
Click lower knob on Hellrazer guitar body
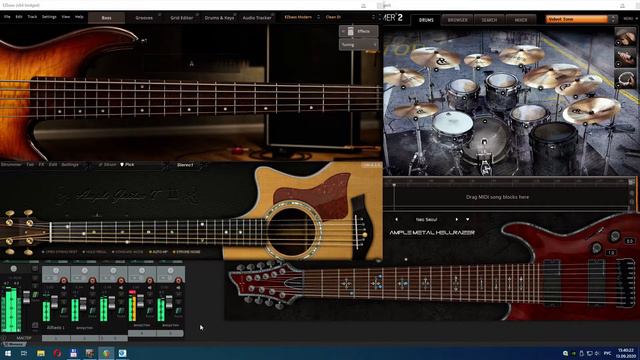(x=597, y=248)
